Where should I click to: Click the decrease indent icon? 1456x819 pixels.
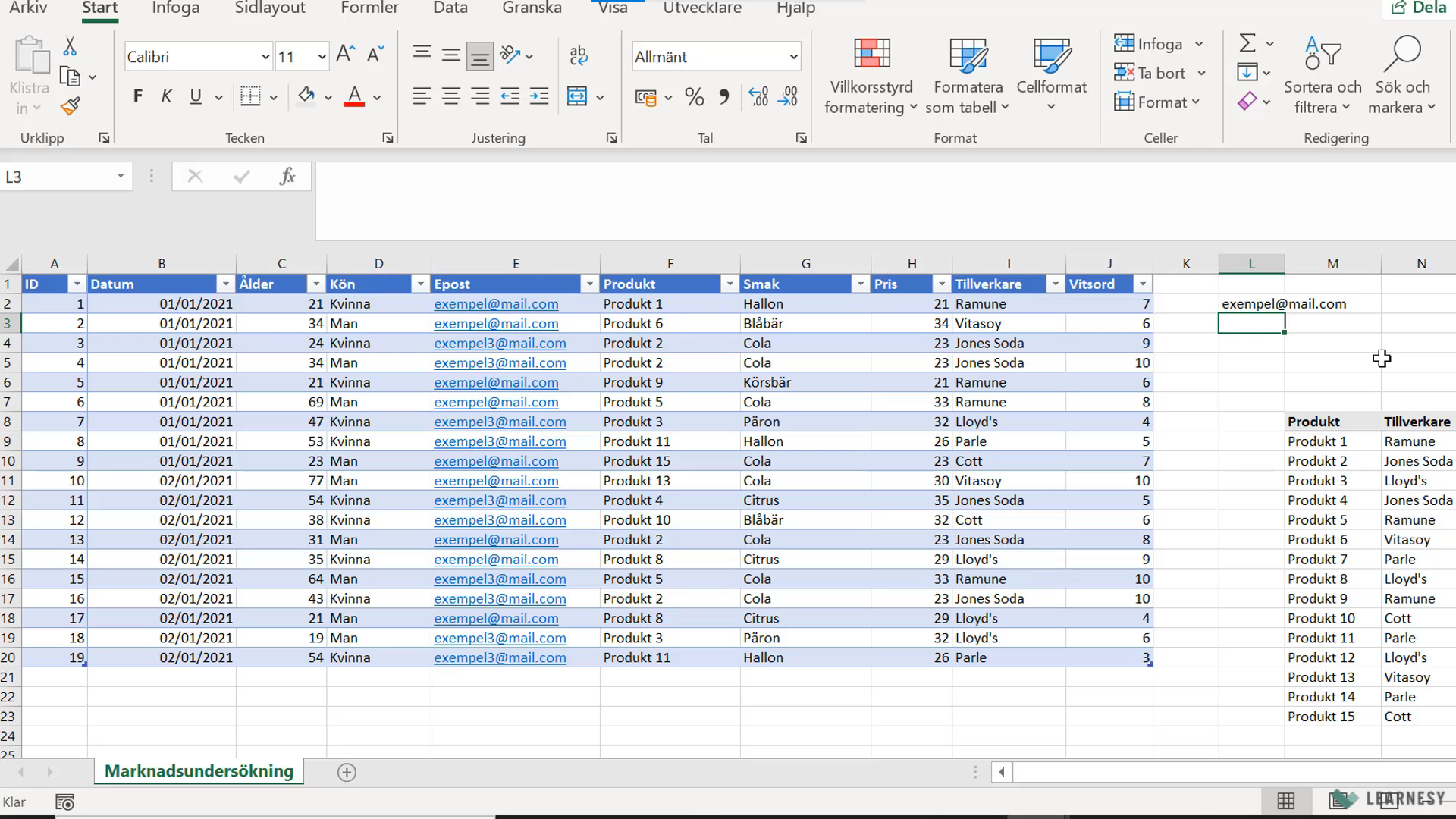(x=510, y=96)
